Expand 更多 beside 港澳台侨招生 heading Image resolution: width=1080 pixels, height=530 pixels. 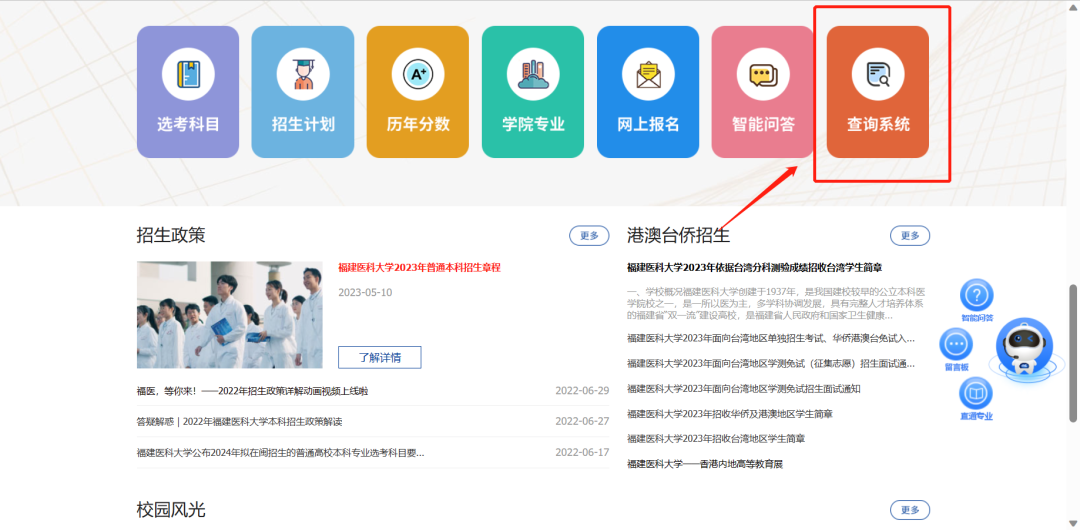(x=909, y=236)
